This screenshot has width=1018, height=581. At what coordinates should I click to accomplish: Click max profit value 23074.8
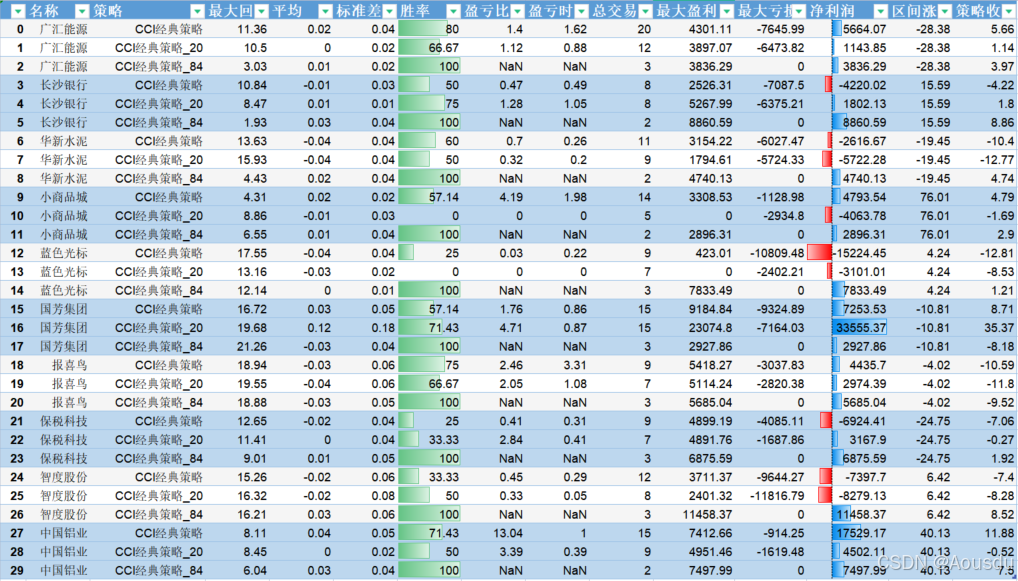710,328
